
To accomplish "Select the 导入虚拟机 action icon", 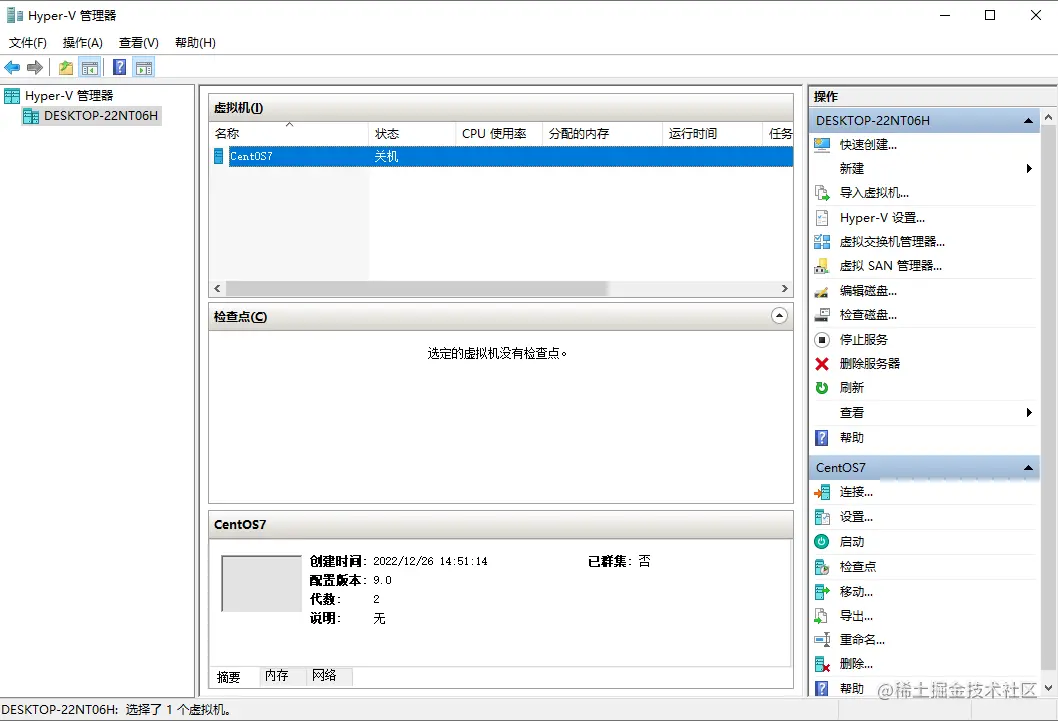I will click(x=821, y=193).
